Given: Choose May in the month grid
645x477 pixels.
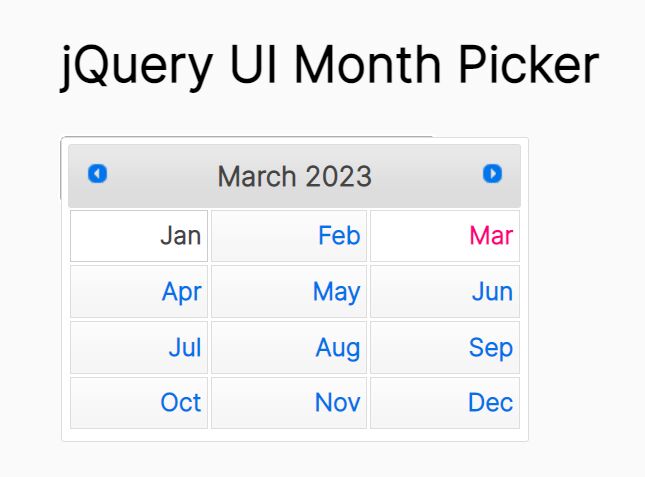Looking at the screenshot, I should click(x=289, y=292).
